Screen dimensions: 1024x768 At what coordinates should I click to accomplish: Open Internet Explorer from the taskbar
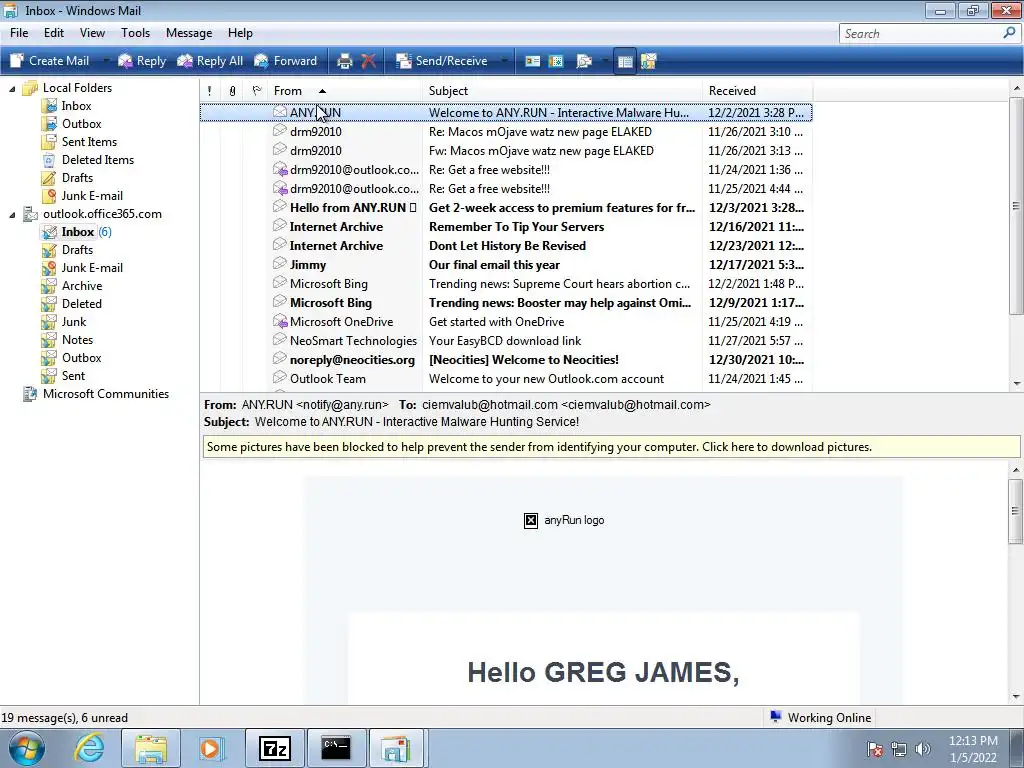pos(89,748)
